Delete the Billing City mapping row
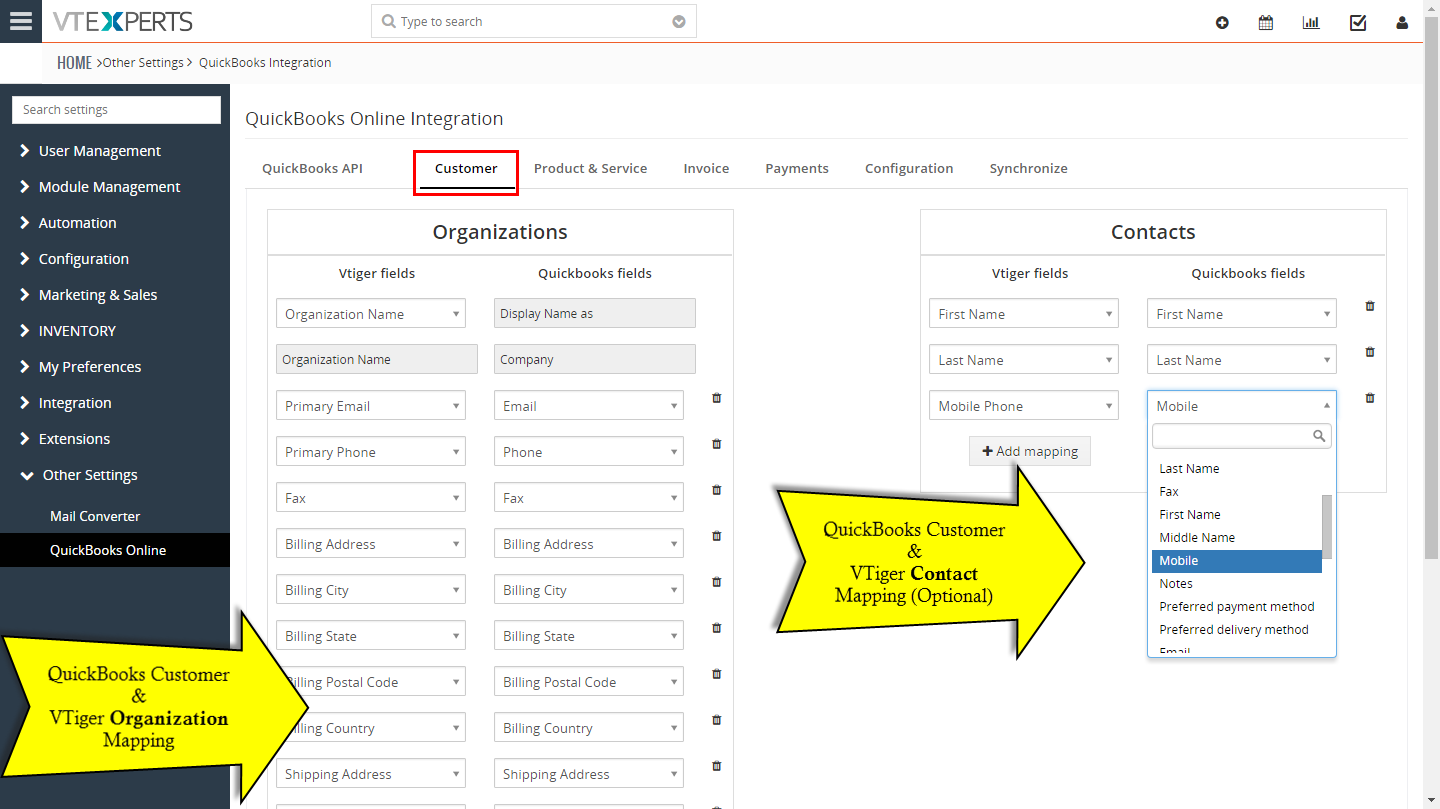The width and height of the screenshot is (1440, 809). pyautogui.click(x=717, y=582)
